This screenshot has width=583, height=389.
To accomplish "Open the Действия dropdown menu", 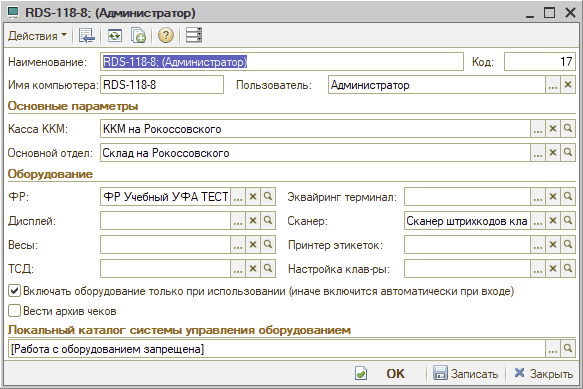I will click(x=37, y=36).
